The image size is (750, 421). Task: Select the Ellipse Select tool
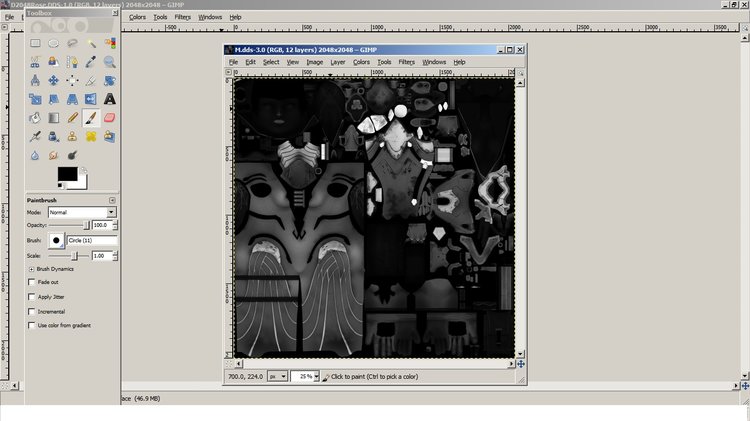[x=54, y=43]
